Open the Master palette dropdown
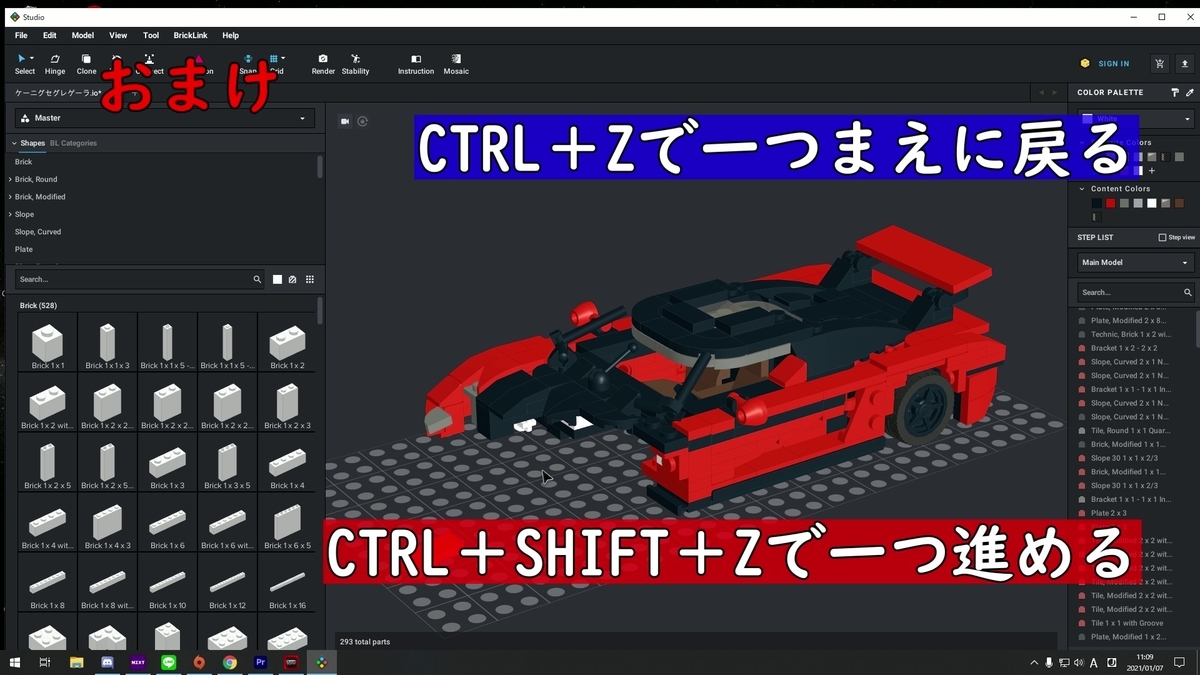The height and width of the screenshot is (675, 1200). [165, 118]
